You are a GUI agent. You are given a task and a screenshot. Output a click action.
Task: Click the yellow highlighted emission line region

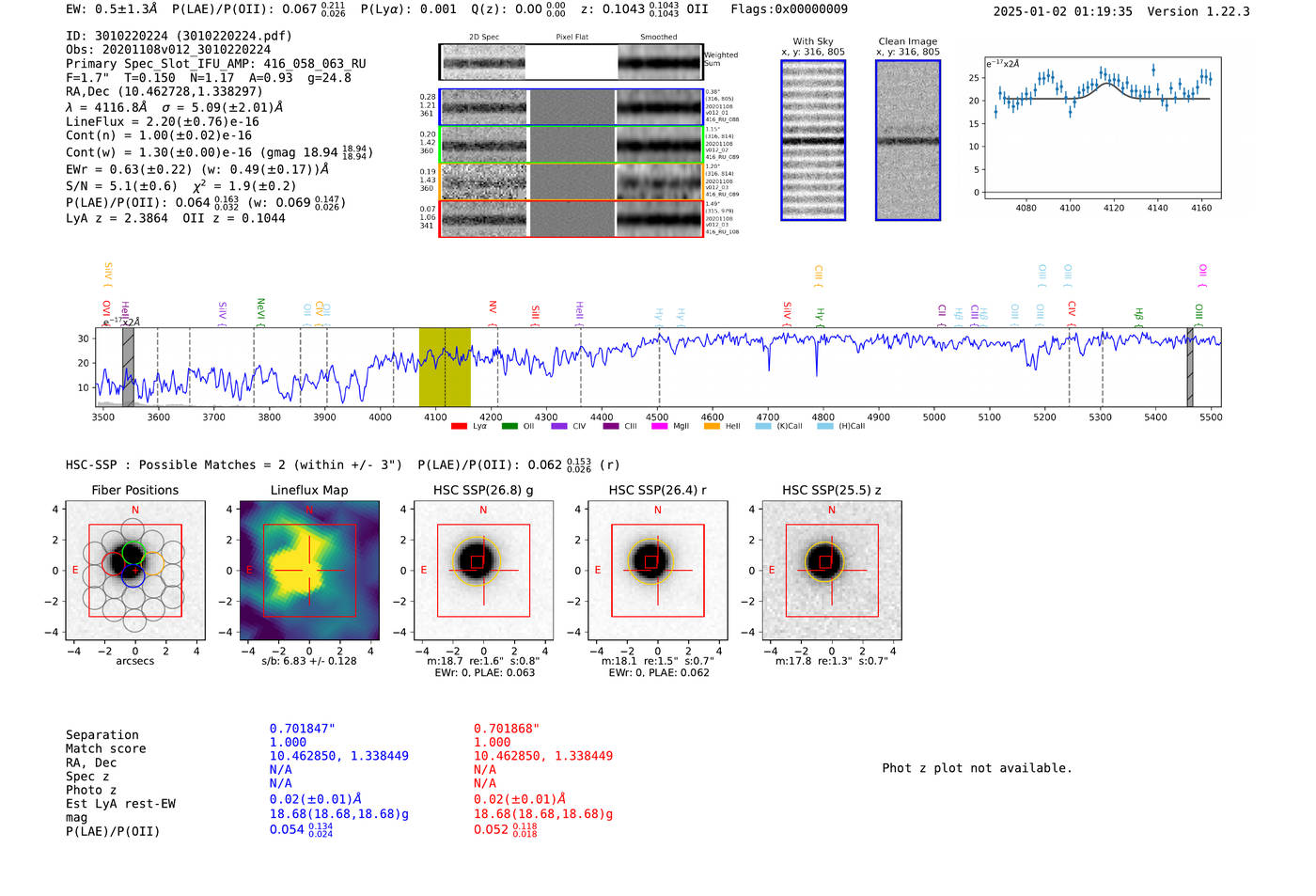coord(445,367)
